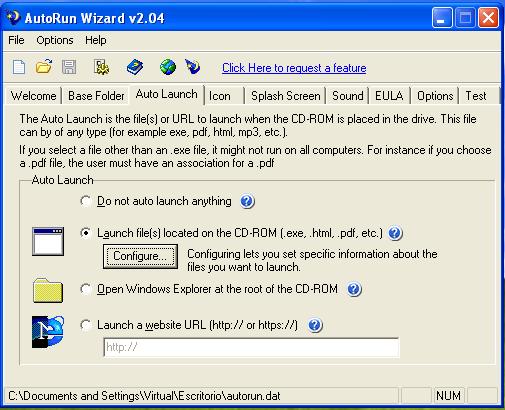This screenshot has width=505, height=410.
Task: Select Open Windows Explorer at root option
Action: click(x=209, y=289)
